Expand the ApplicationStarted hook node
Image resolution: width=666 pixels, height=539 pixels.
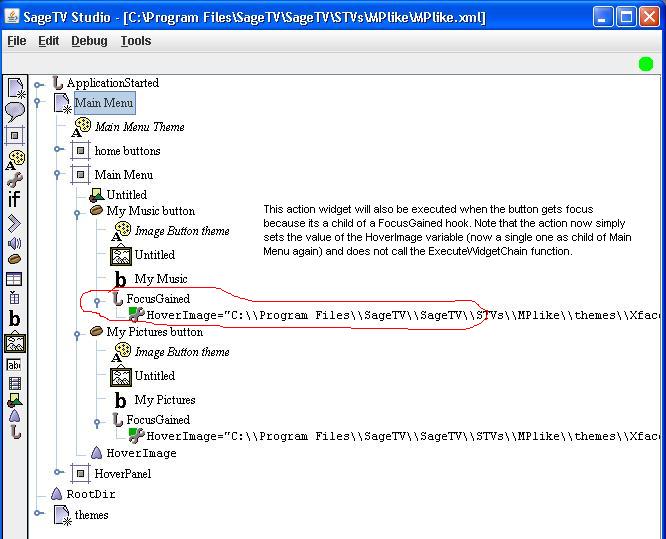click(39, 84)
